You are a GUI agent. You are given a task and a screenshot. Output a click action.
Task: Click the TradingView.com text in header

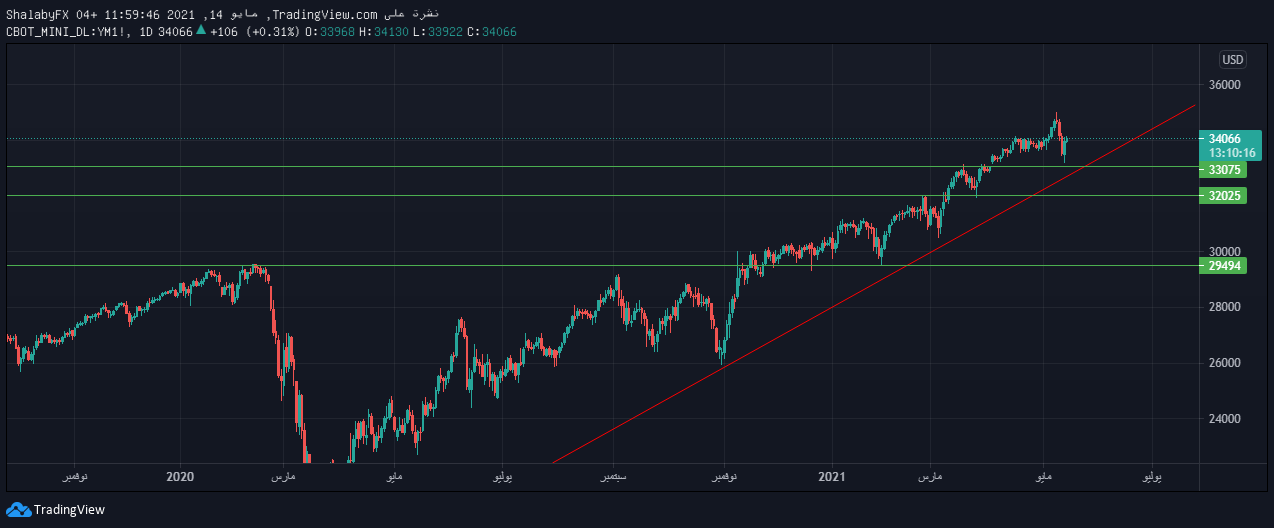325,14
